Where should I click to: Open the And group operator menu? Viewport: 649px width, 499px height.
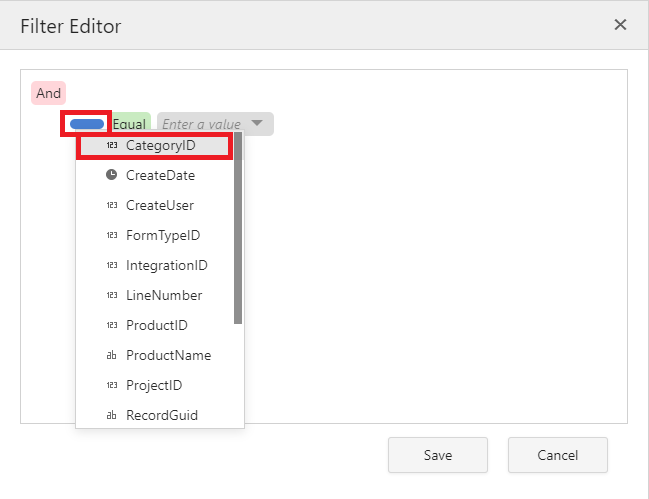48,93
